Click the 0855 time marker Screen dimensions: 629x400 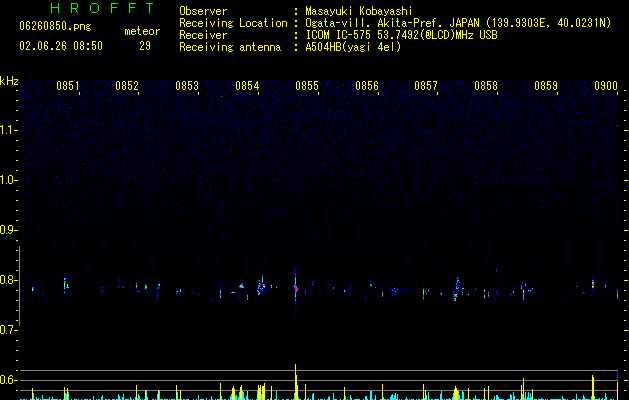click(307, 86)
